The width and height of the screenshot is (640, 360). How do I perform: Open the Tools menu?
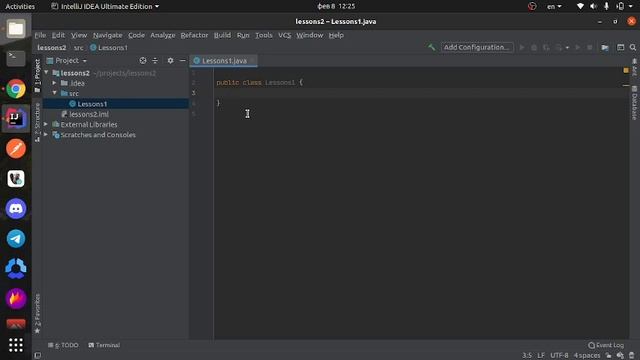tap(264, 35)
